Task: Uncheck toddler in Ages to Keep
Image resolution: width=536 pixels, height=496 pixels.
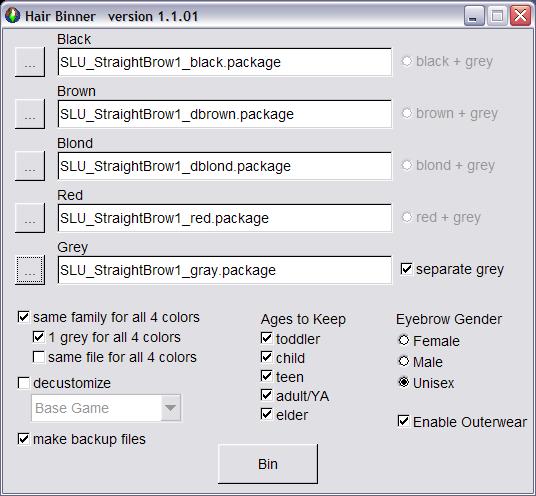Action: click(266, 338)
